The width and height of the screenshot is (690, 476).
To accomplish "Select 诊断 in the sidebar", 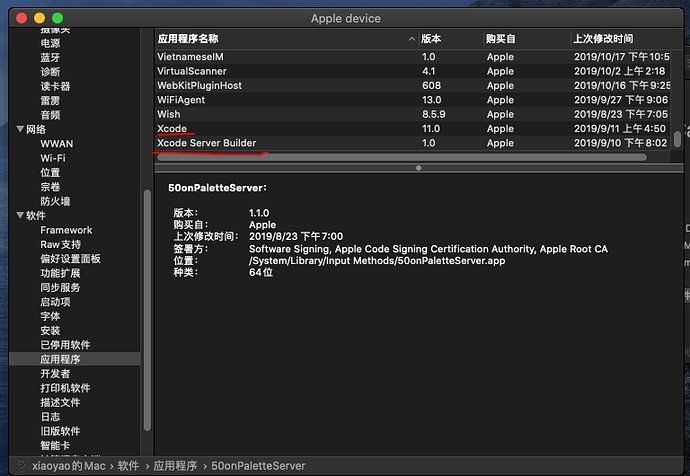I will [50, 72].
